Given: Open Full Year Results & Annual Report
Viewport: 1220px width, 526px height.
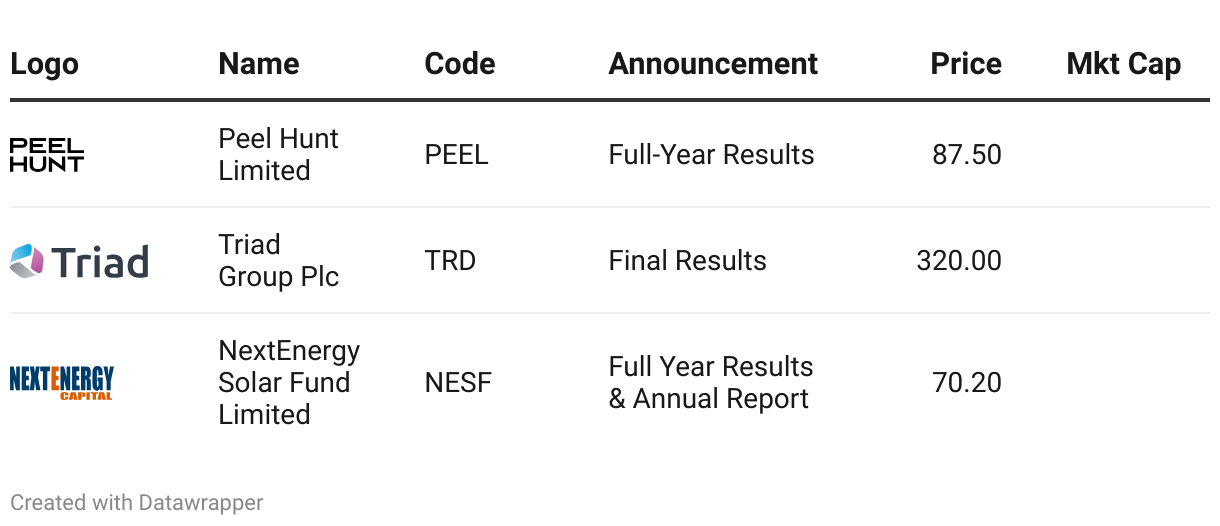Looking at the screenshot, I should tap(711, 383).
